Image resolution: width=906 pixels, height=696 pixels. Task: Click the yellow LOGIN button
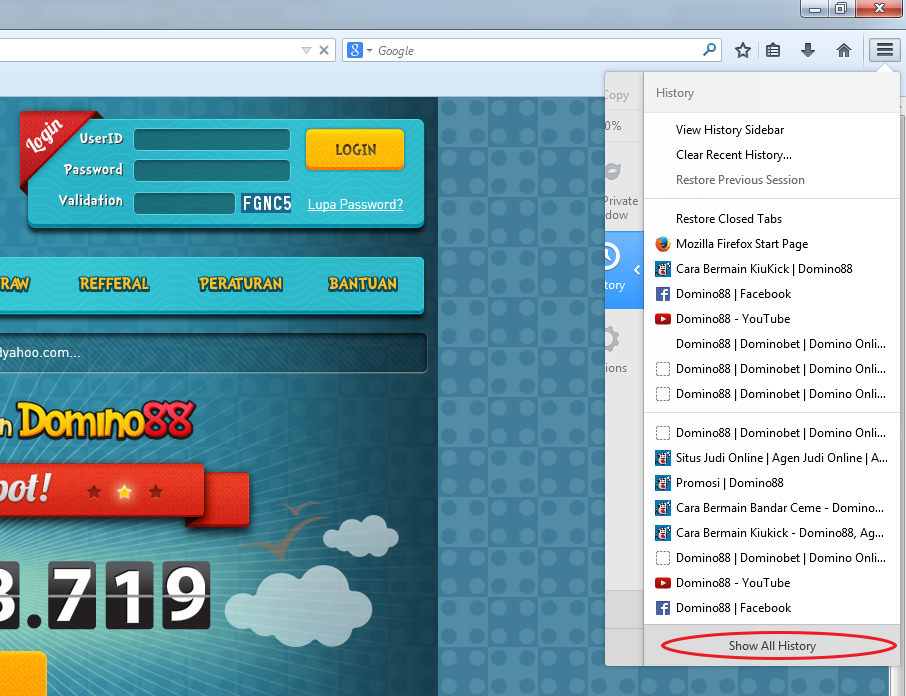pos(355,149)
